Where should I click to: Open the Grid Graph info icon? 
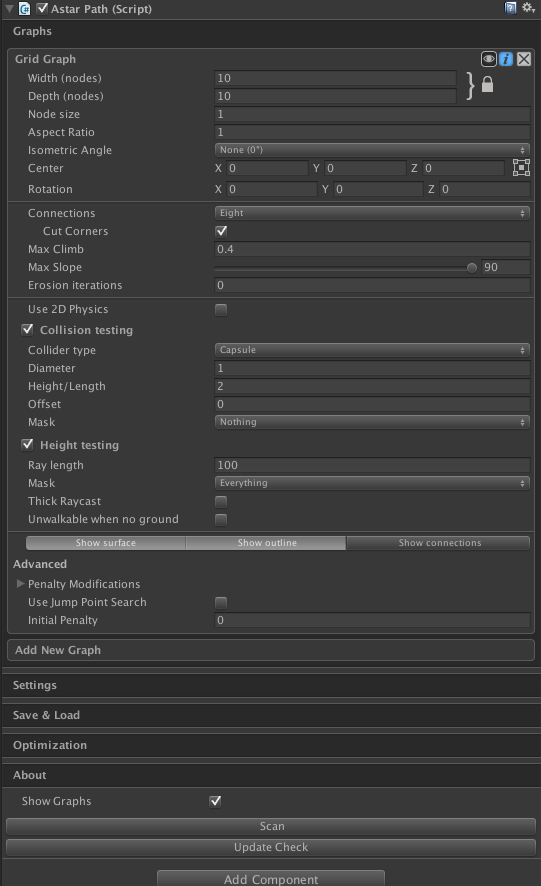(506, 59)
